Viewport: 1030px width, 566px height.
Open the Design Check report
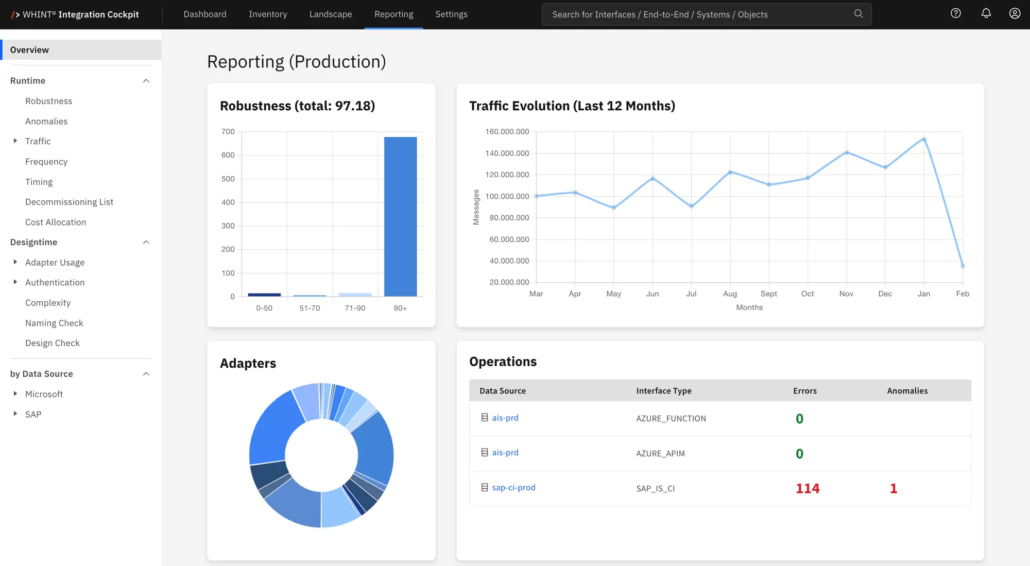52,343
